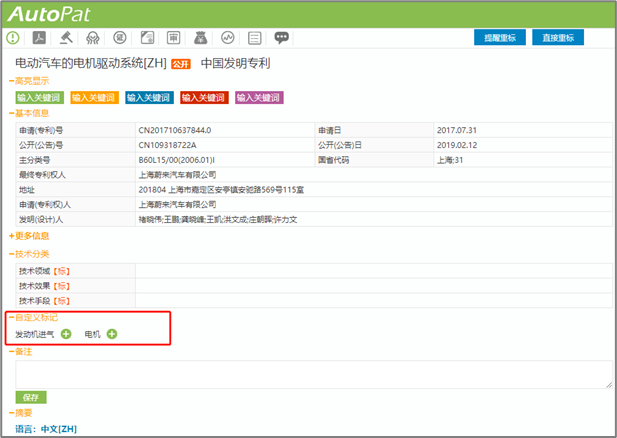Screen dimensions: 617x438
Task: Add mark with plus next to 发动机进气
Action: [66, 333]
